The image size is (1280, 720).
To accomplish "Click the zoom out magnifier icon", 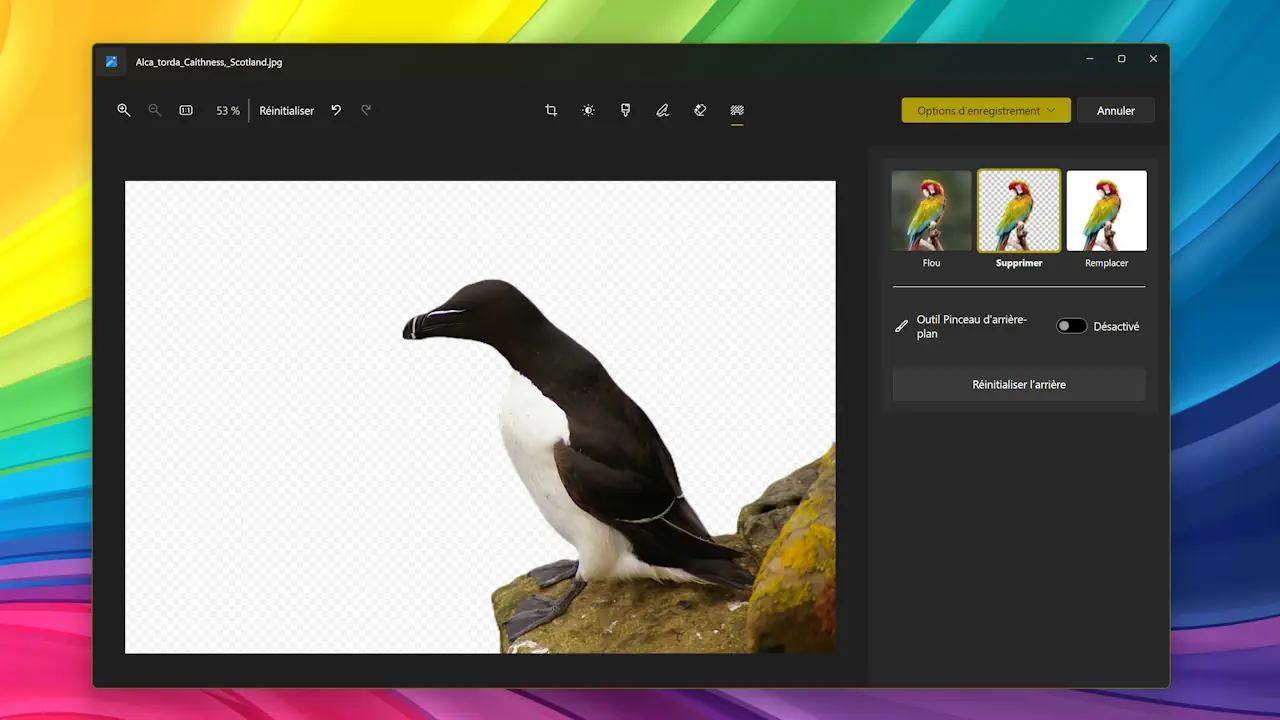I will click(155, 110).
